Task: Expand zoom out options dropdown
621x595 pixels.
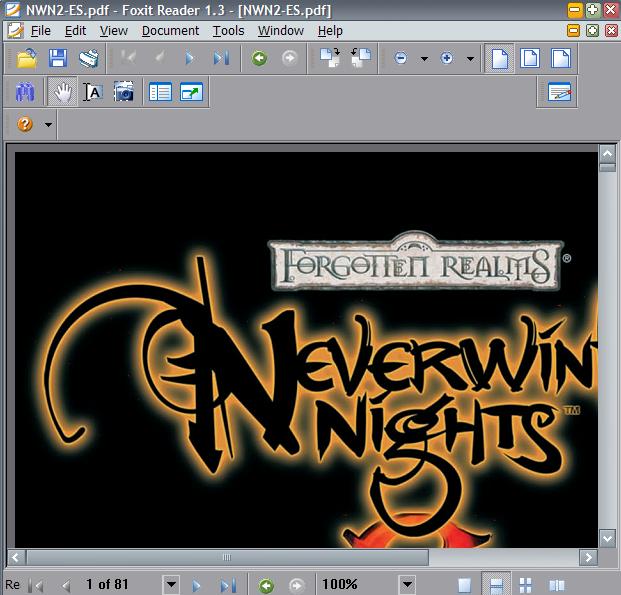Action: pyautogui.click(x=424, y=59)
